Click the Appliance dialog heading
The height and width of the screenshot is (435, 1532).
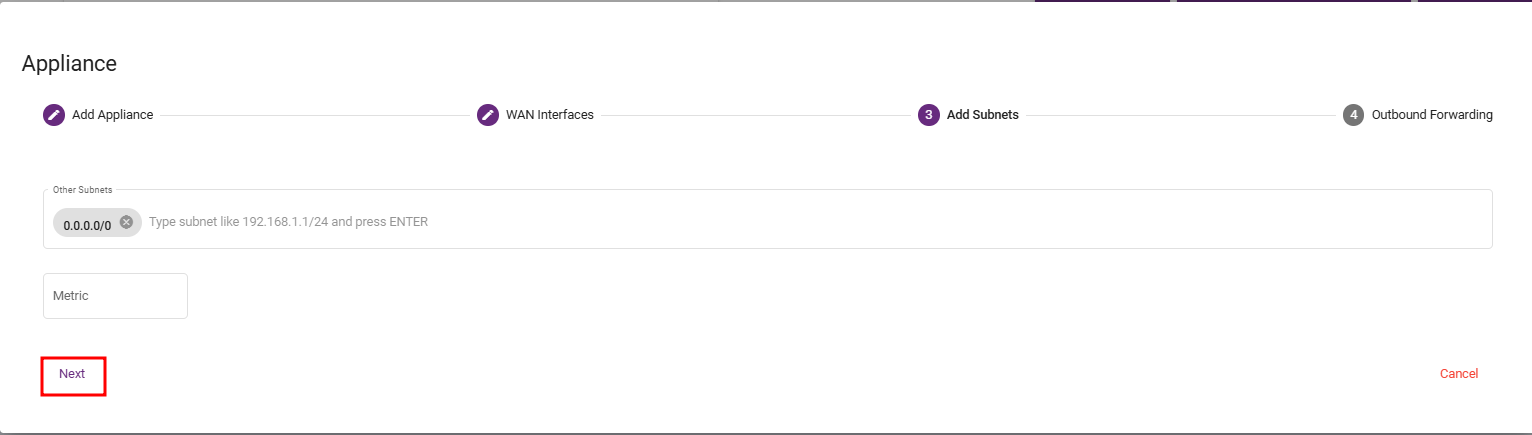[x=69, y=64]
